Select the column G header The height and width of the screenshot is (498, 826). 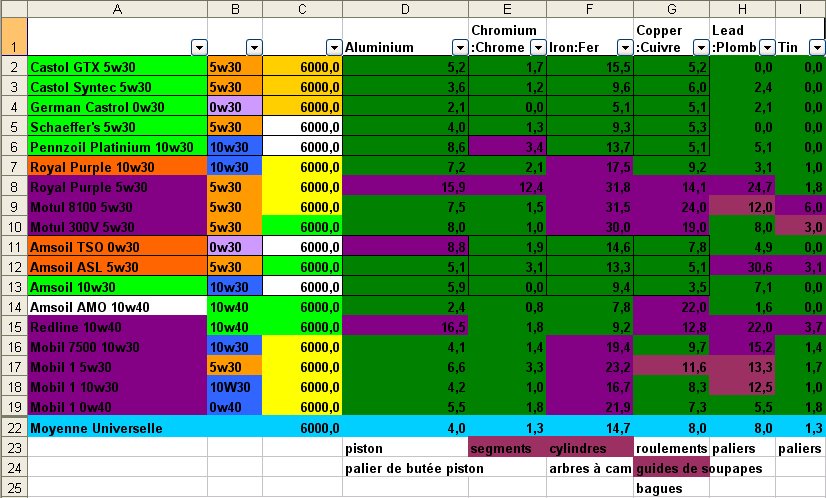click(x=671, y=9)
